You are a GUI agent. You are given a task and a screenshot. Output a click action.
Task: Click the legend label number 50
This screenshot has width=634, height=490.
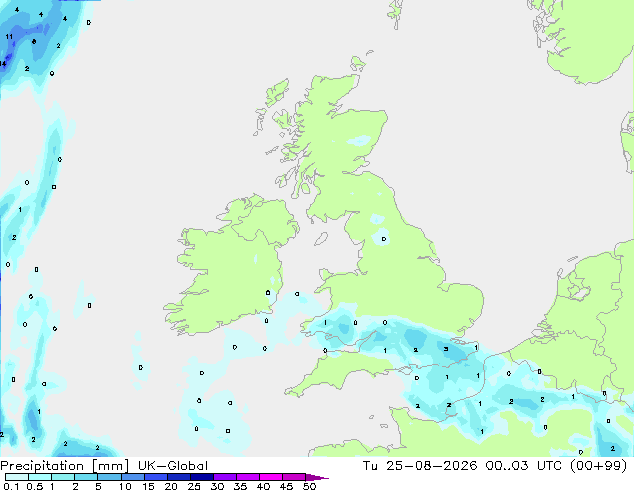pyautogui.click(x=309, y=486)
